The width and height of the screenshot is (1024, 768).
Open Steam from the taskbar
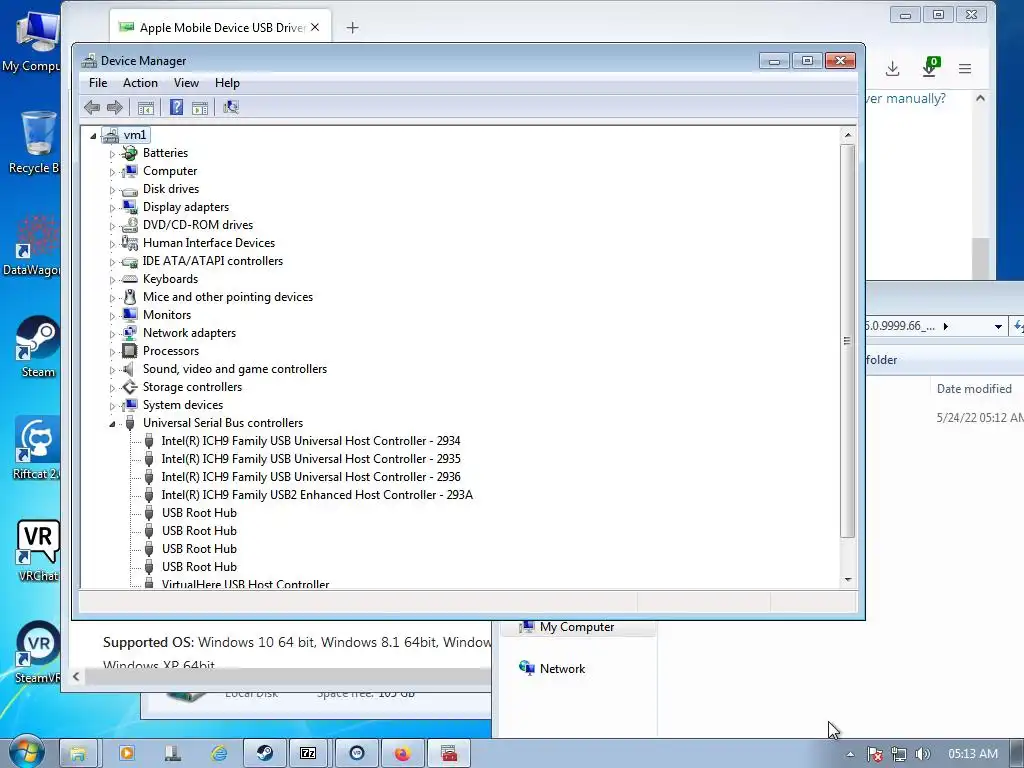pyautogui.click(x=264, y=754)
